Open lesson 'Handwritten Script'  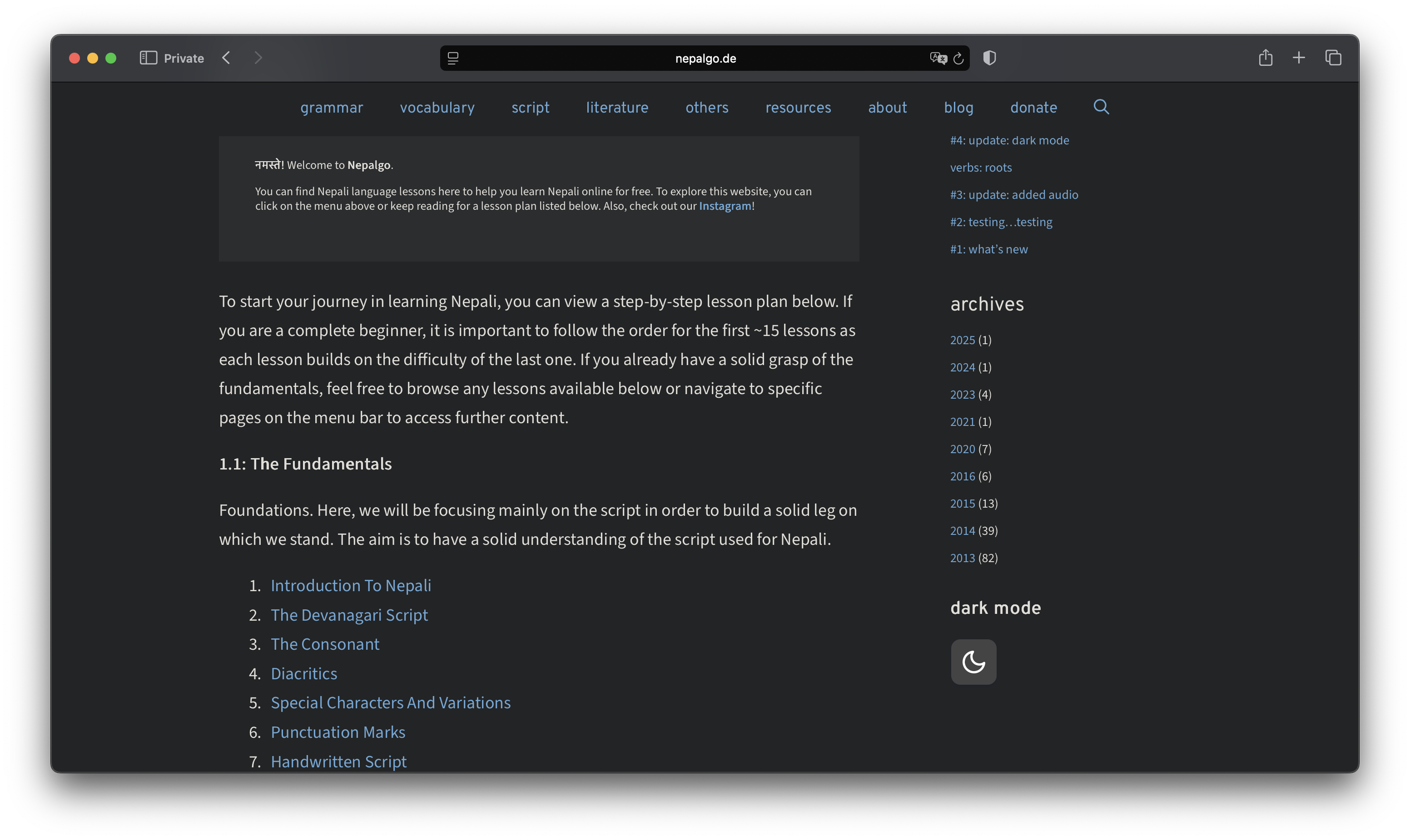(x=338, y=761)
